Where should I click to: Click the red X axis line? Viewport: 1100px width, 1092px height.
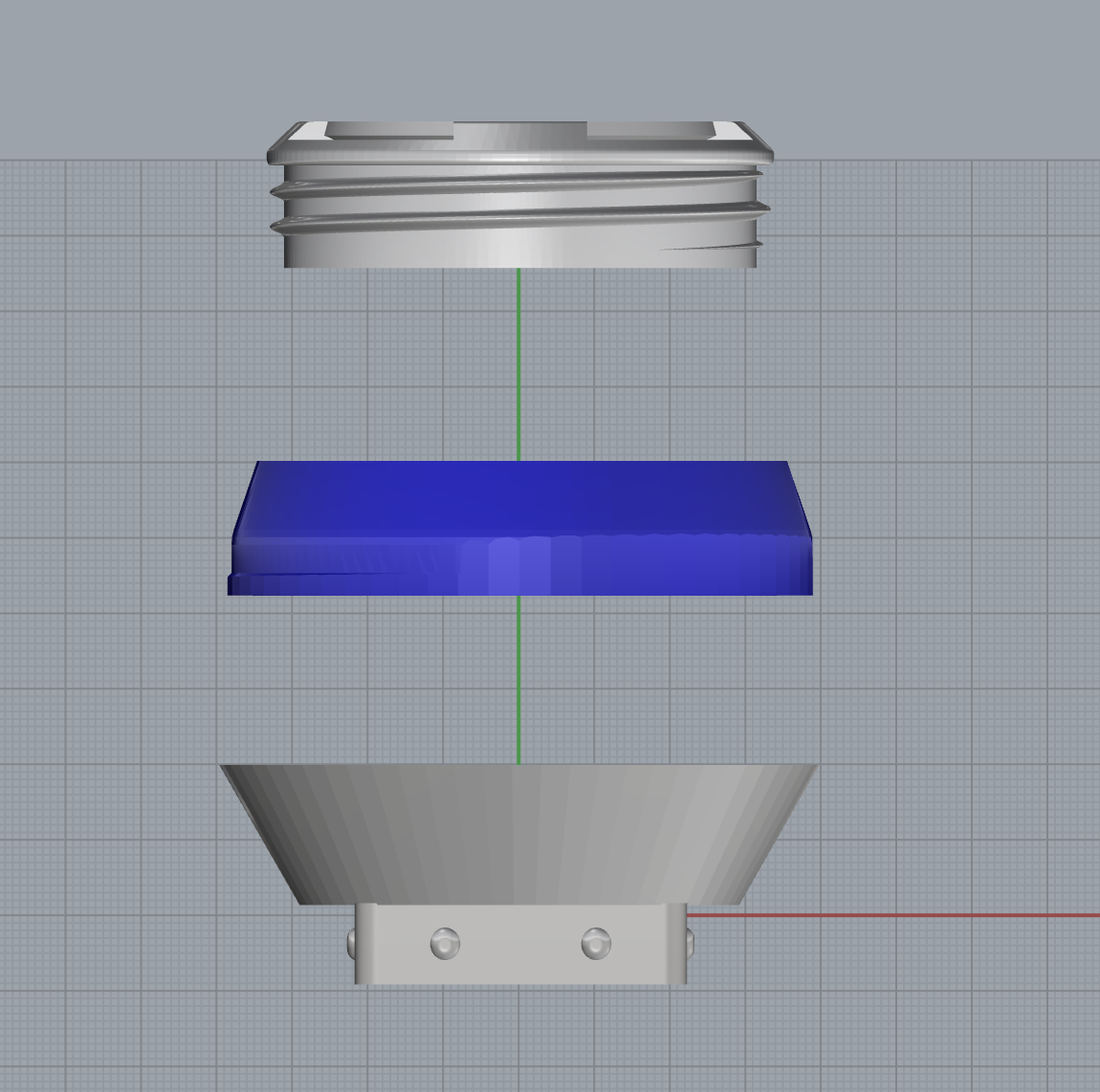(892, 915)
